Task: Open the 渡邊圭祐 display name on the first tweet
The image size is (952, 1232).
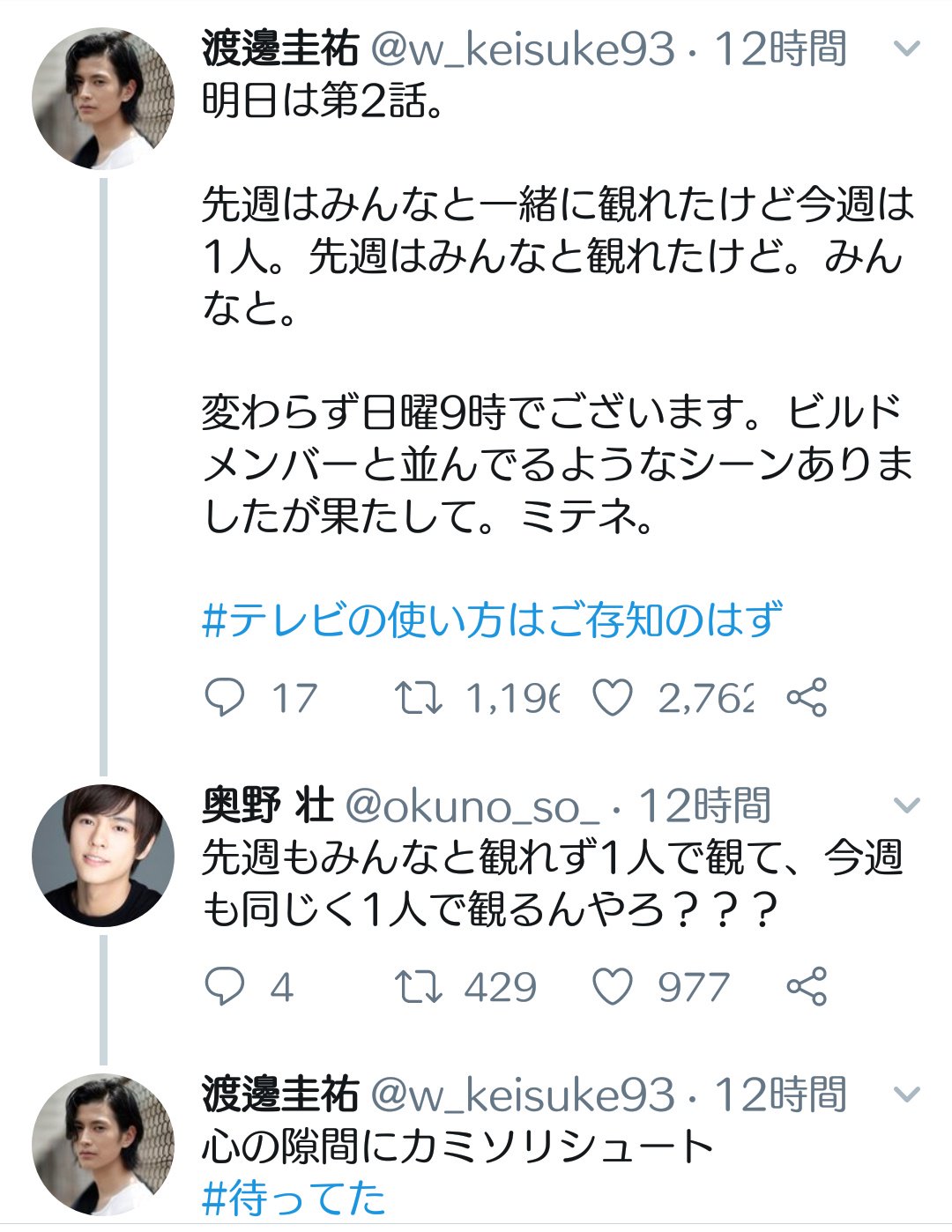Action: click(280, 48)
